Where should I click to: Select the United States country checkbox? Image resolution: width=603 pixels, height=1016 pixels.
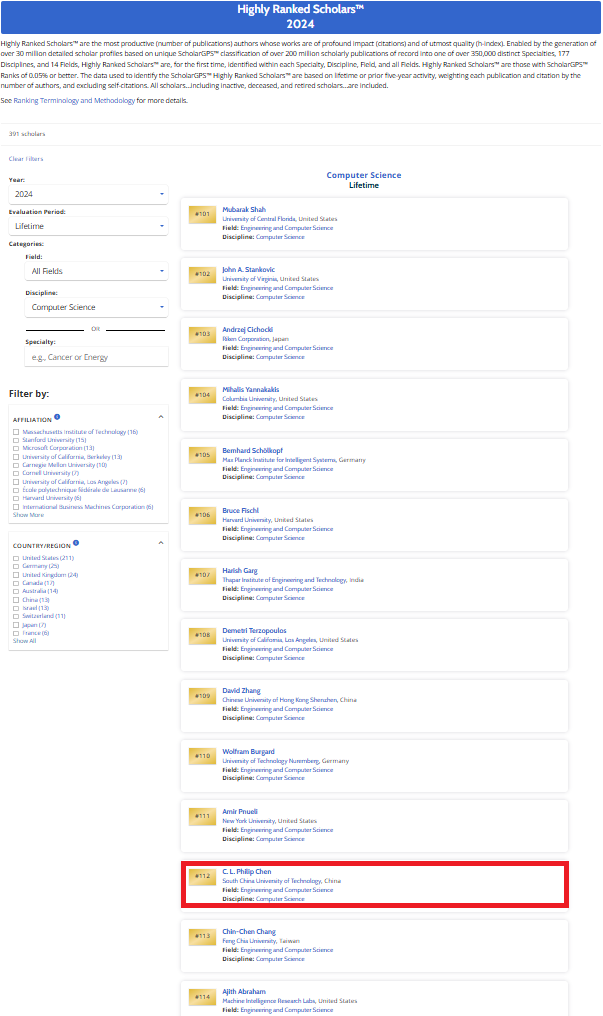(x=15, y=558)
